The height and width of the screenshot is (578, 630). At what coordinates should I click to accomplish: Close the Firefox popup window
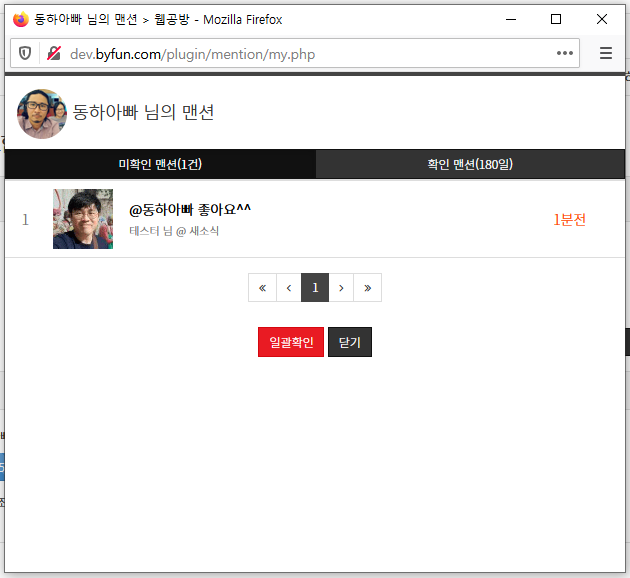point(601,19)
